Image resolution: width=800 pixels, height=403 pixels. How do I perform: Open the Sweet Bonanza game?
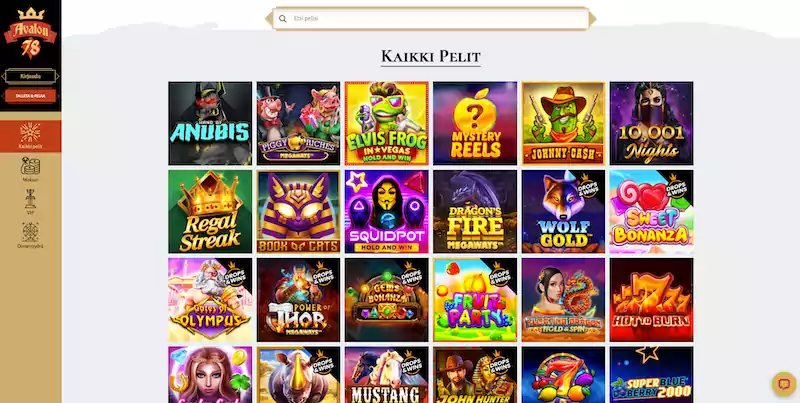pos(652,211)
